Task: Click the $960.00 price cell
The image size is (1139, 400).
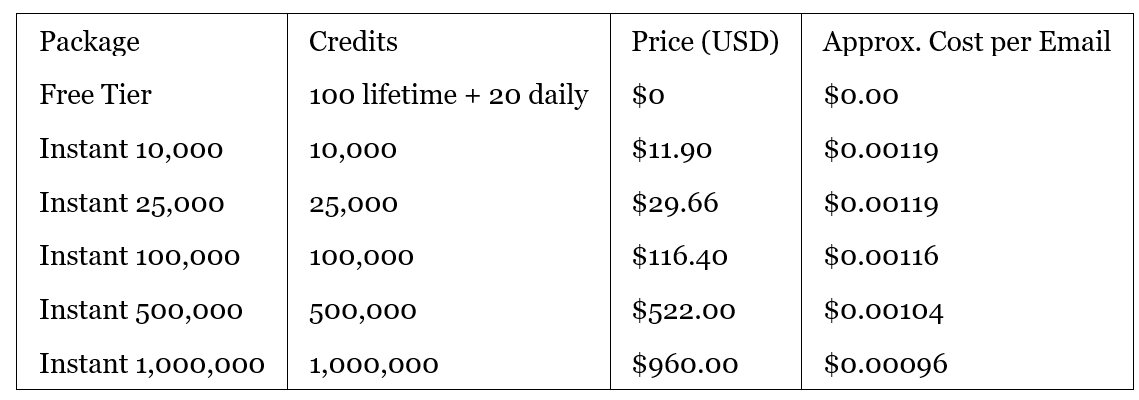Action: click(x=685, y=364)
